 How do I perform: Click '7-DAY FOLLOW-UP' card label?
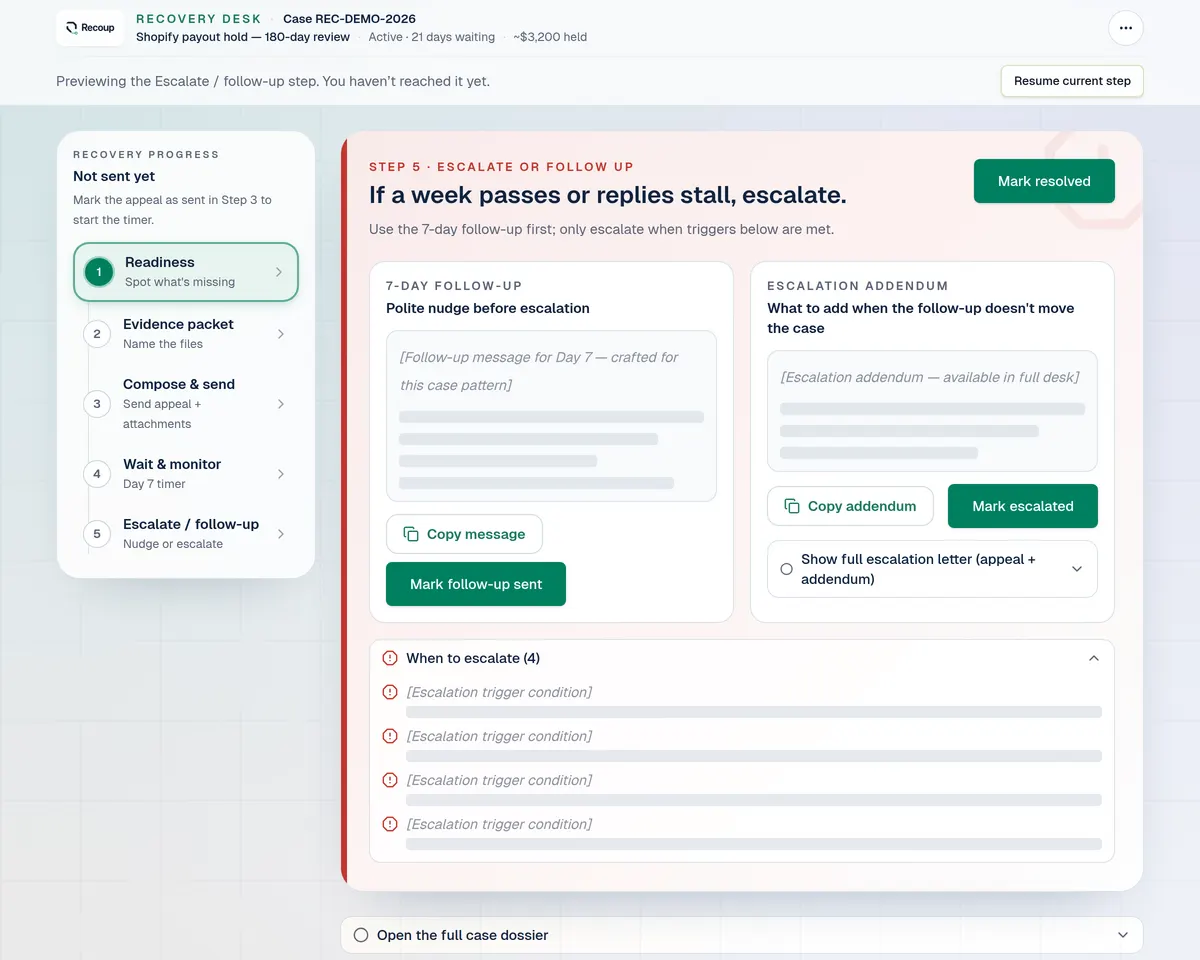click(x=454, y=286)
